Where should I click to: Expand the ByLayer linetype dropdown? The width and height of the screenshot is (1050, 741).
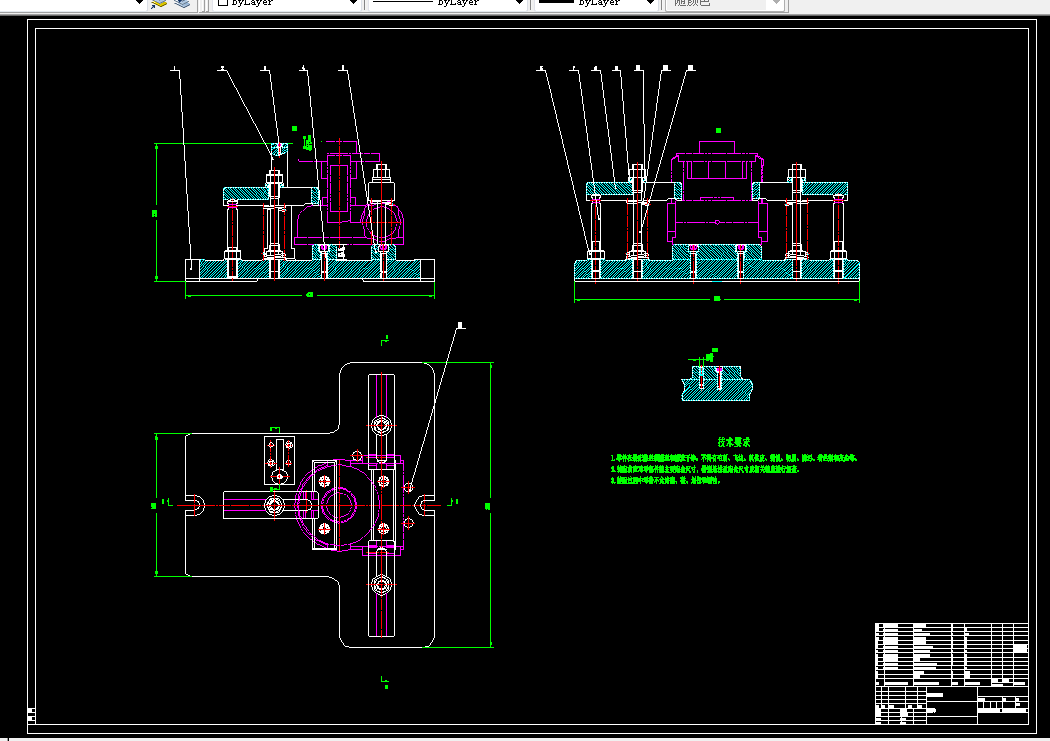[519, 3]
